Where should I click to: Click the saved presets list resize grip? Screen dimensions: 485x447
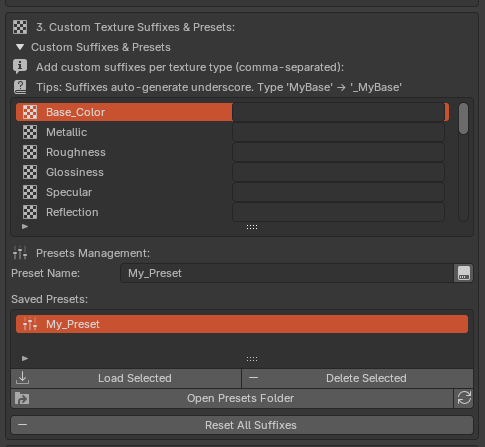(252, 359)
